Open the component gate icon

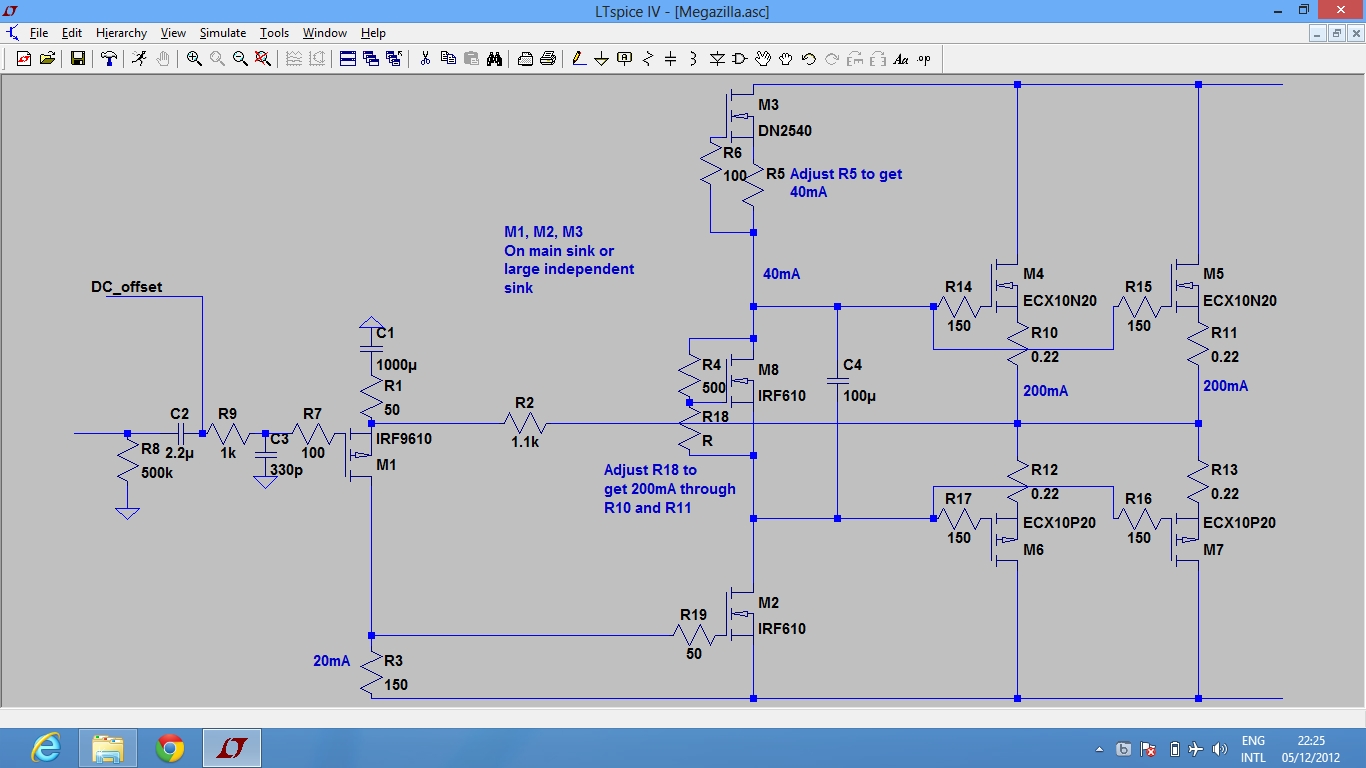740,59
